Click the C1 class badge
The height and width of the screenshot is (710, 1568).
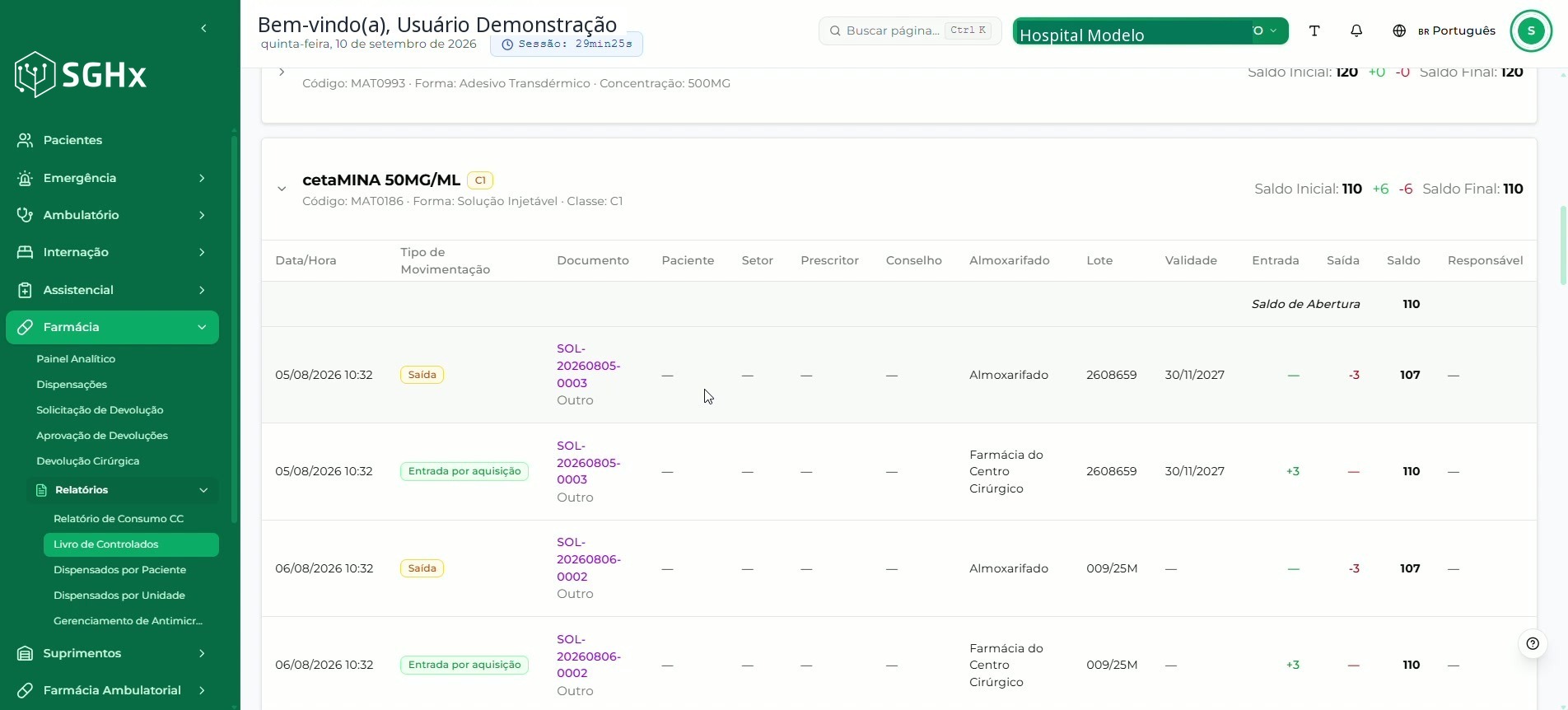pos(480,180)
